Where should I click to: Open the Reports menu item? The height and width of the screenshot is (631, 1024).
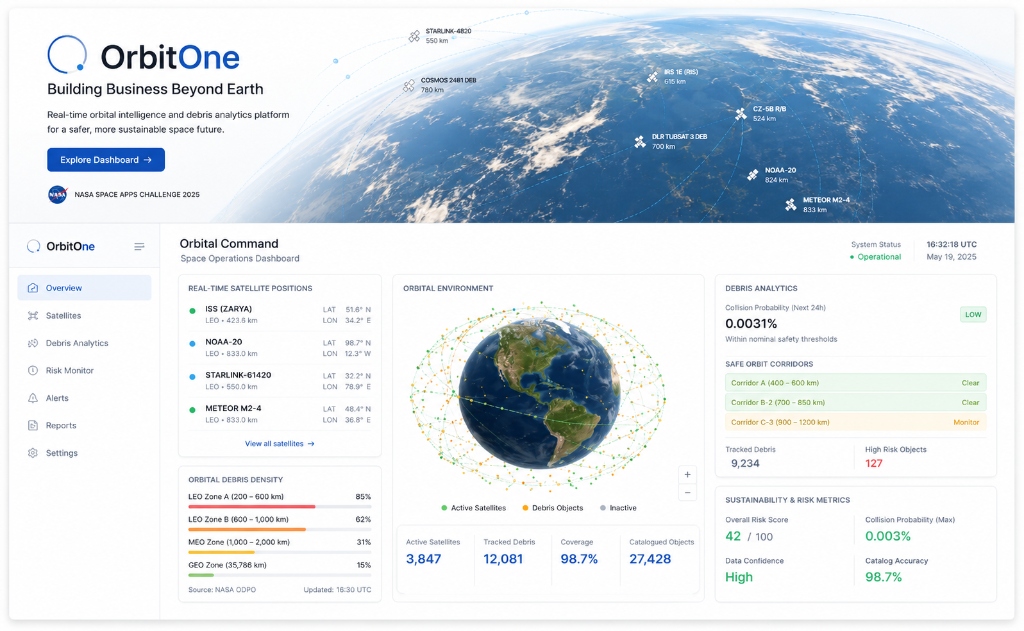84,425
